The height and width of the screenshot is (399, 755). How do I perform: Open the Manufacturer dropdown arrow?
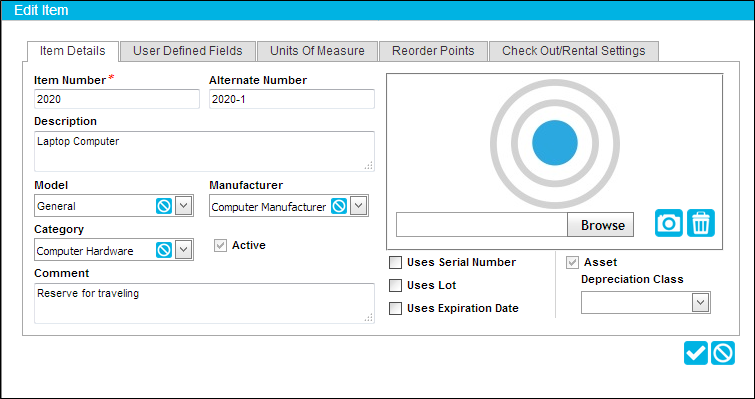(358, 206)
